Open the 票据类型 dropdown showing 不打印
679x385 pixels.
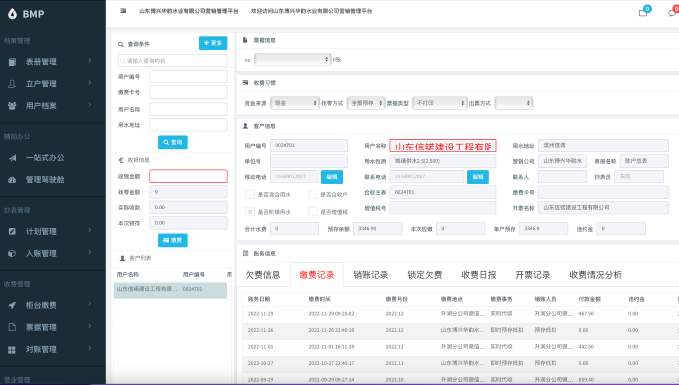click(440, 103)
